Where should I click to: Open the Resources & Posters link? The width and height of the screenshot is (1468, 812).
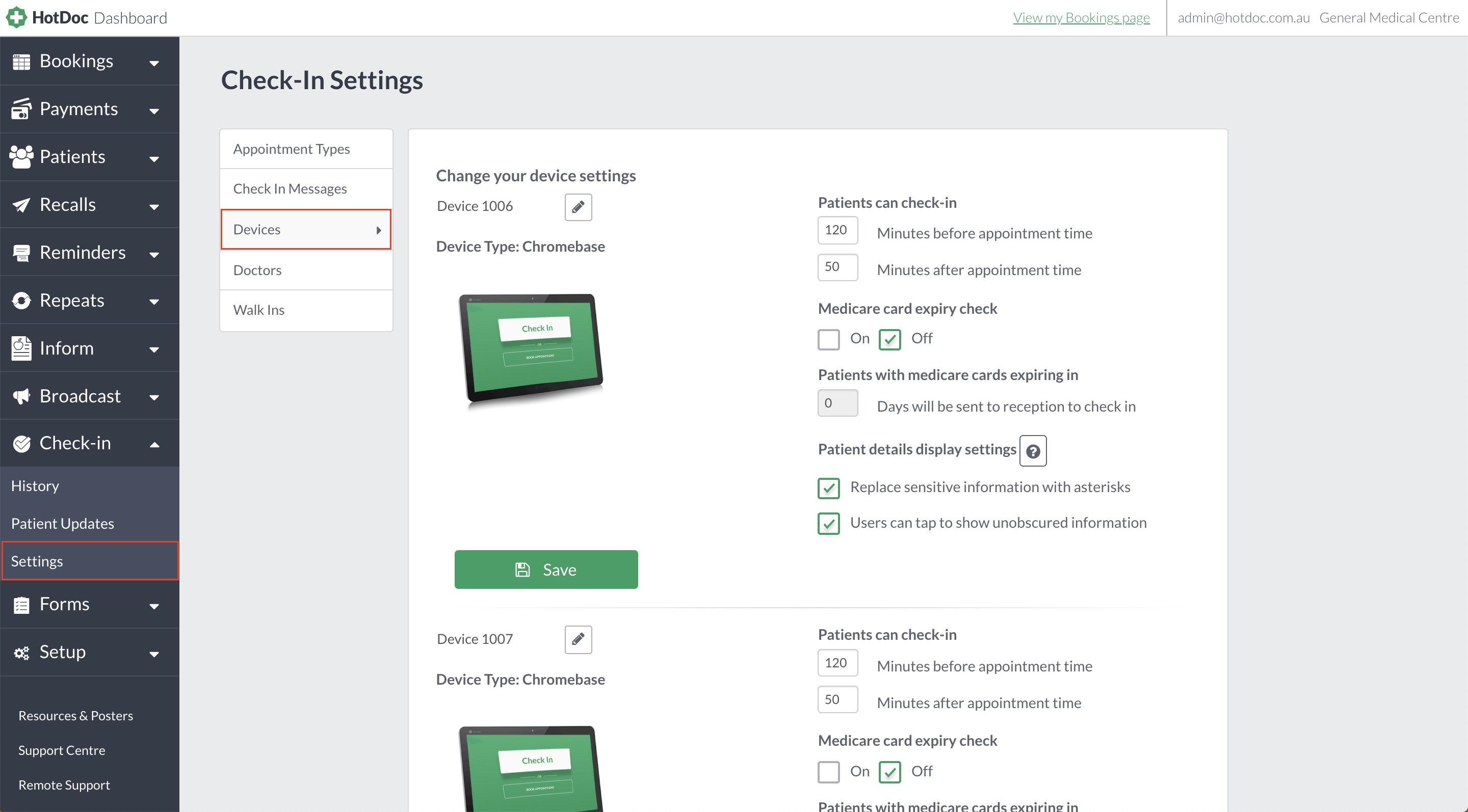[76, 716]
